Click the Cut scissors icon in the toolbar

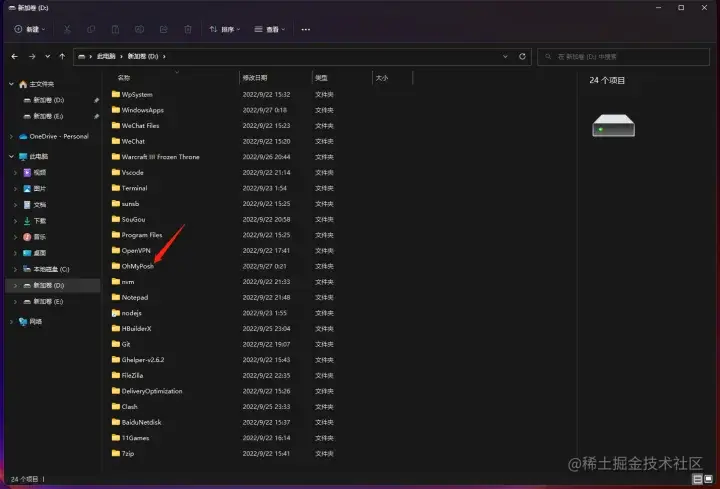pos(67,29)
